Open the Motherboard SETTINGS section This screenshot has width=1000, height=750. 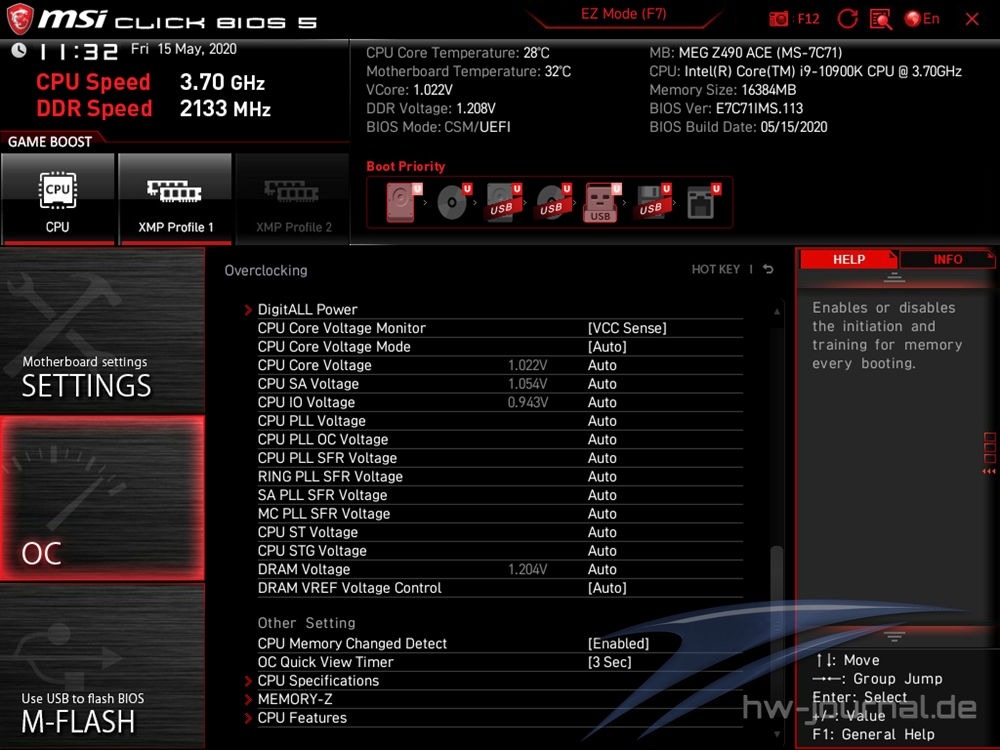point(102,331)
